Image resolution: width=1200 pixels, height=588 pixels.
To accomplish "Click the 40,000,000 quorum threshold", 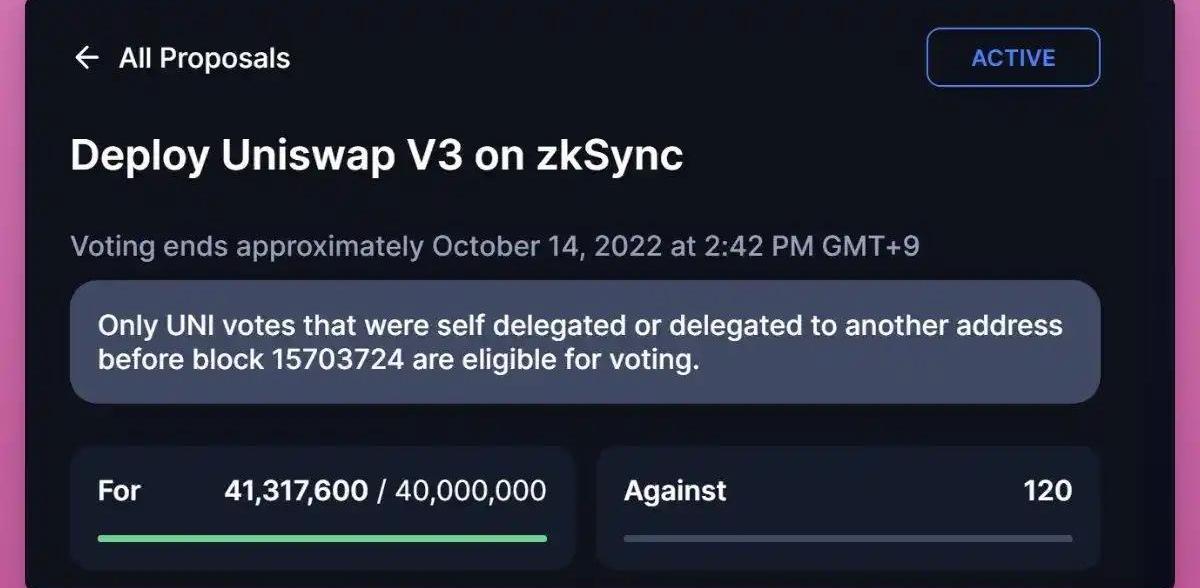I will tap(470, 491).
